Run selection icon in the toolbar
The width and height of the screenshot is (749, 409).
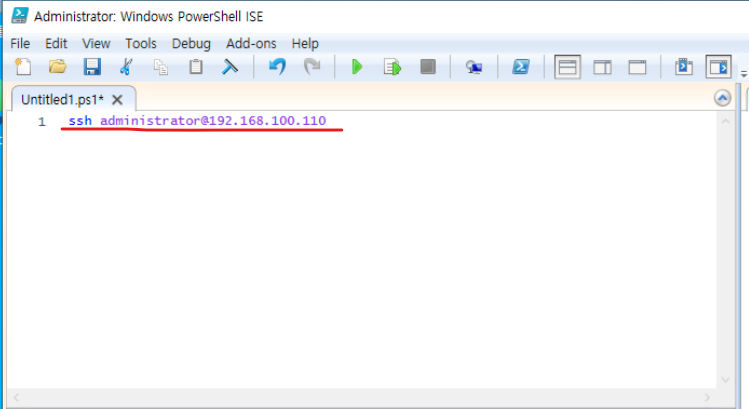[x=392, y=67]
